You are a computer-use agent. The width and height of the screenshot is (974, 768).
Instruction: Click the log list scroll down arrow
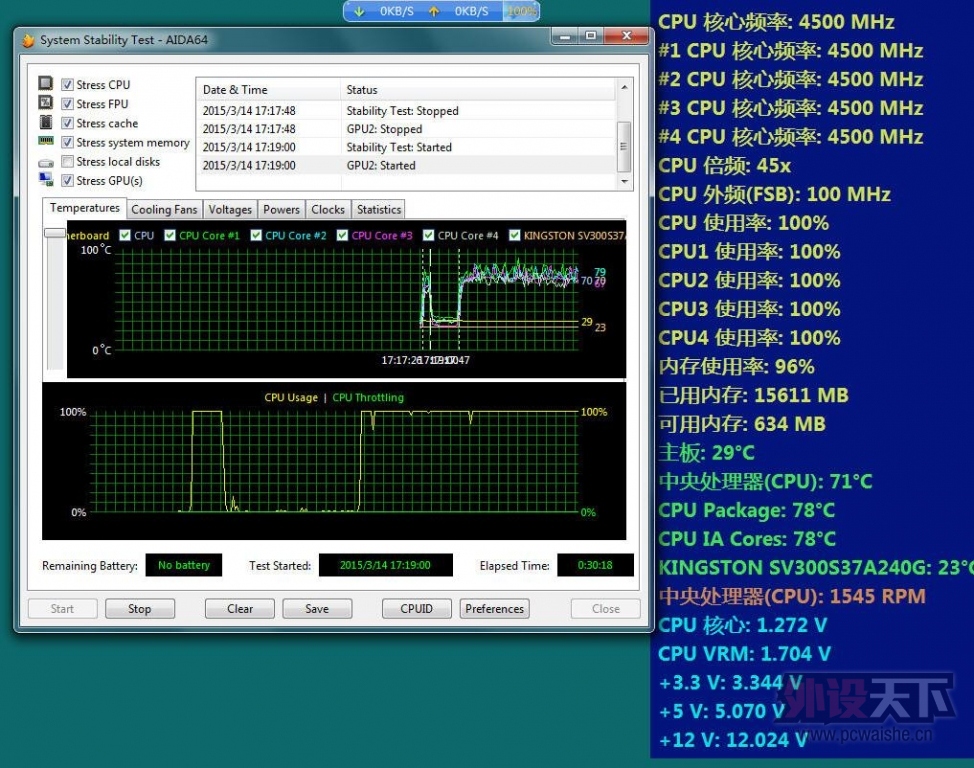(624, 181)
